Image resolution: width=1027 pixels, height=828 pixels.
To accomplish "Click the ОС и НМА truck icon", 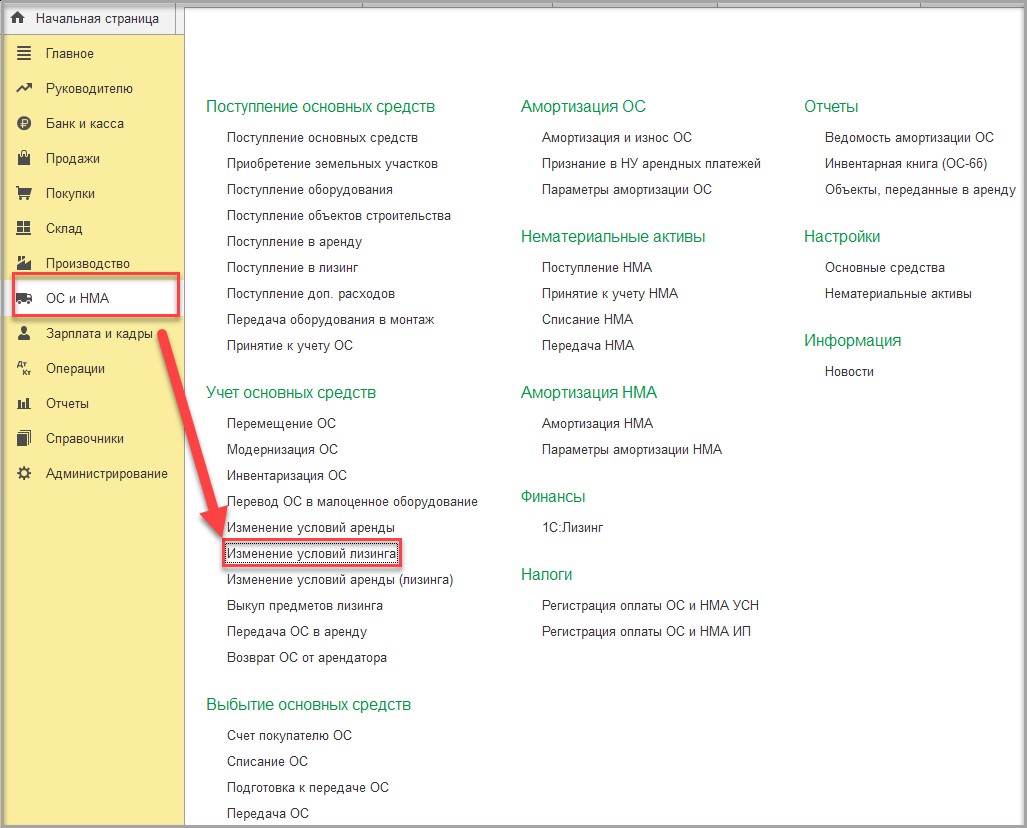I will point(24,298).
